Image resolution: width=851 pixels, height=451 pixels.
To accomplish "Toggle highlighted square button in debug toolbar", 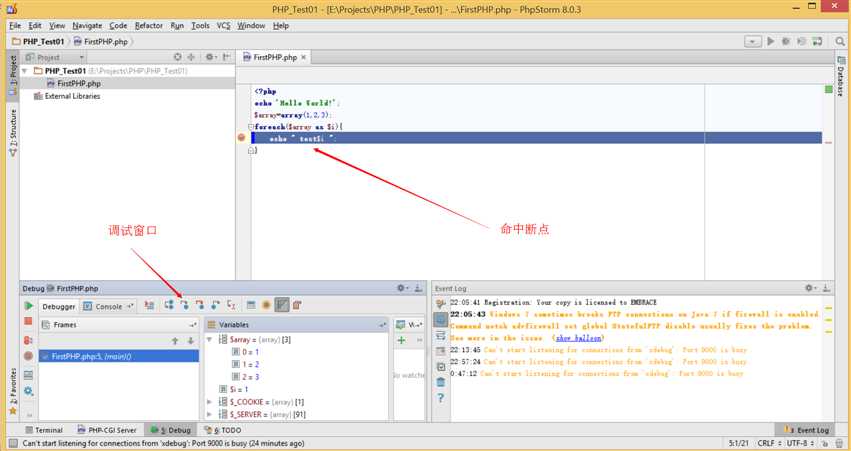I will pyautogui.click(x=282, y=306).
